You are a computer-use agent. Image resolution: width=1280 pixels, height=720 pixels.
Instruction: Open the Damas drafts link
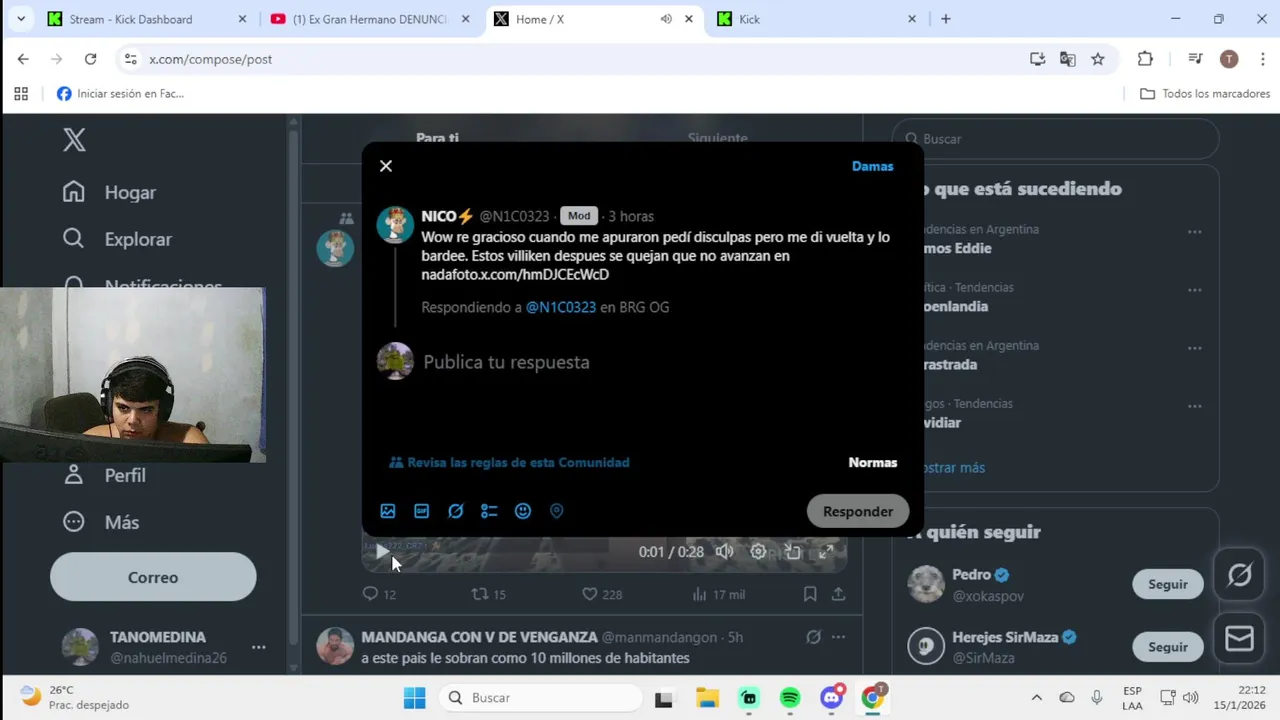click(872, 166)
